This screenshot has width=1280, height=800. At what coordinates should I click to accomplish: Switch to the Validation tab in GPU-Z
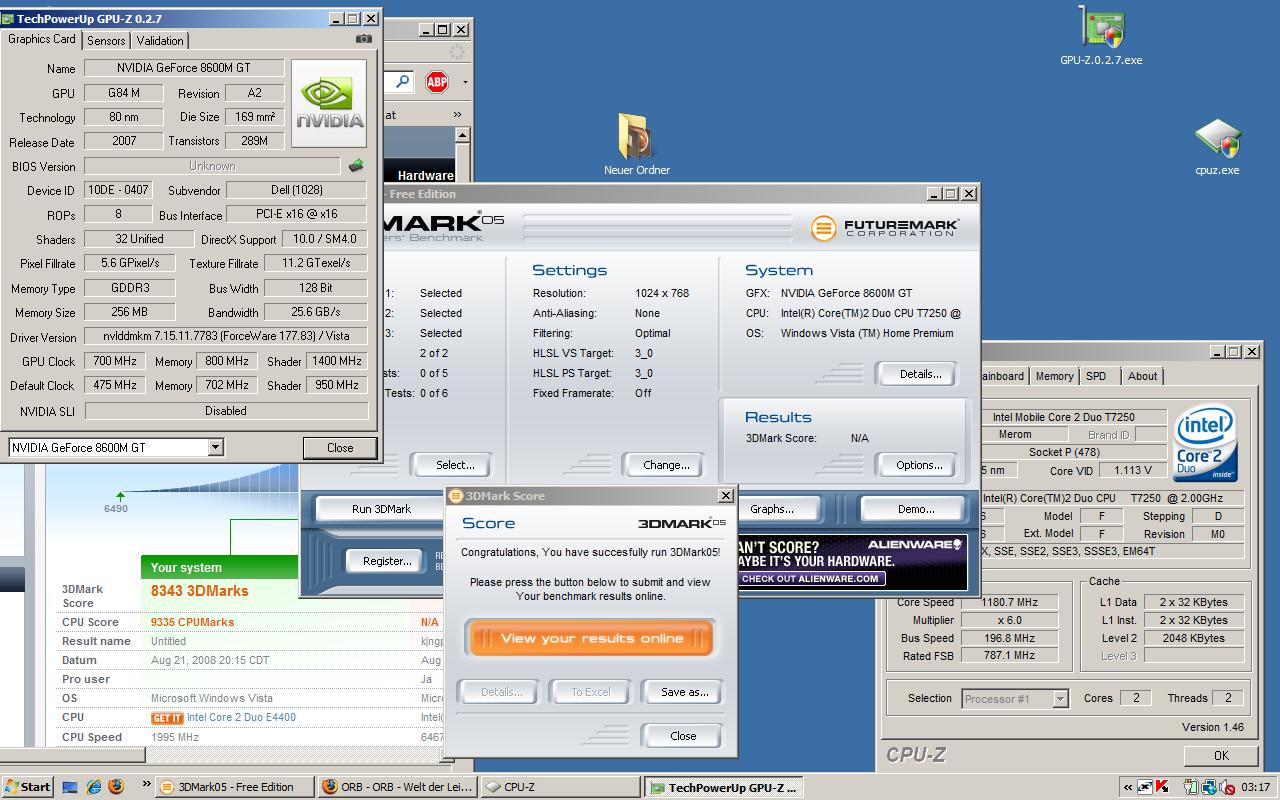pos(160,41)
